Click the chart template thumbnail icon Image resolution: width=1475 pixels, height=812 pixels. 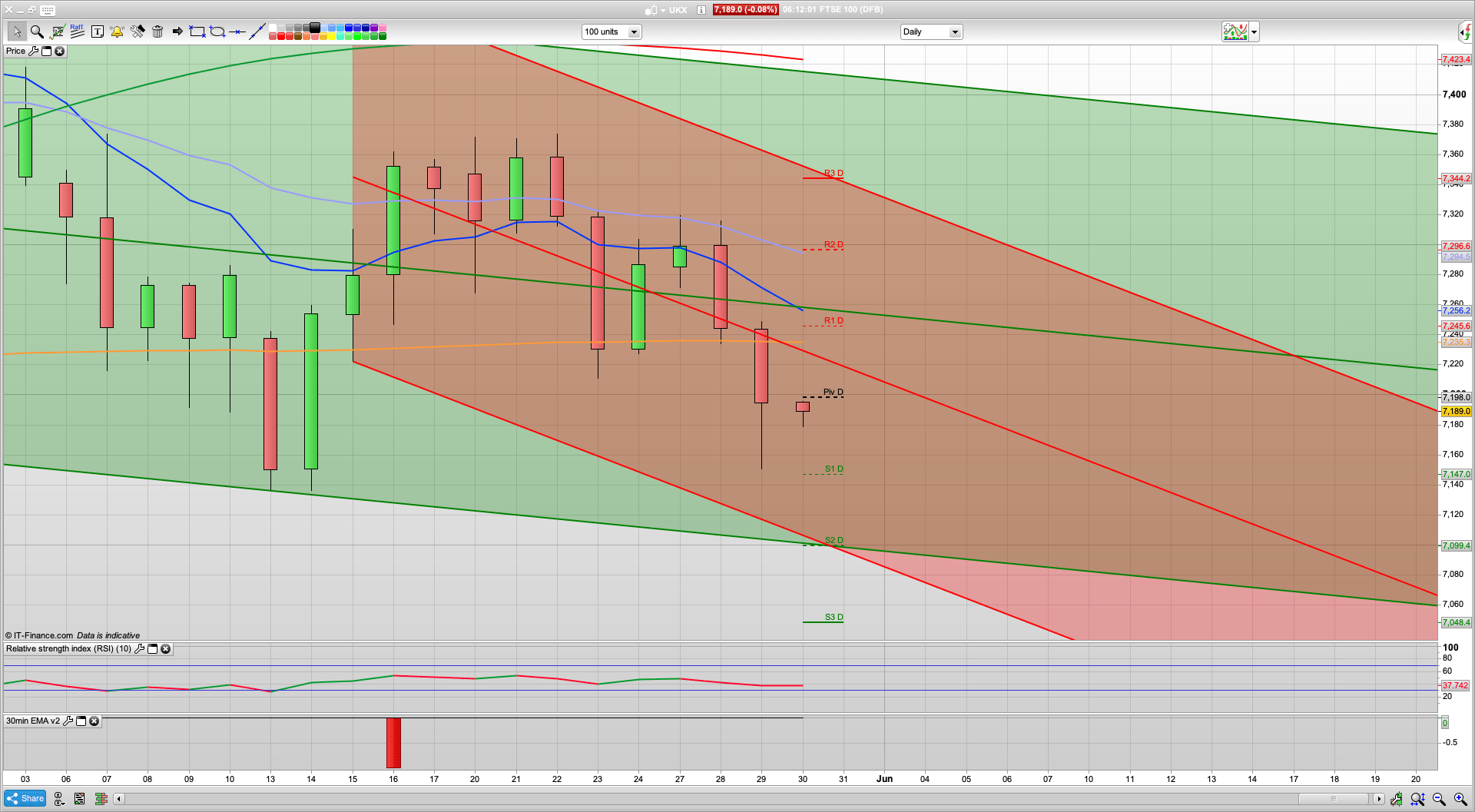pos(1235,32)
